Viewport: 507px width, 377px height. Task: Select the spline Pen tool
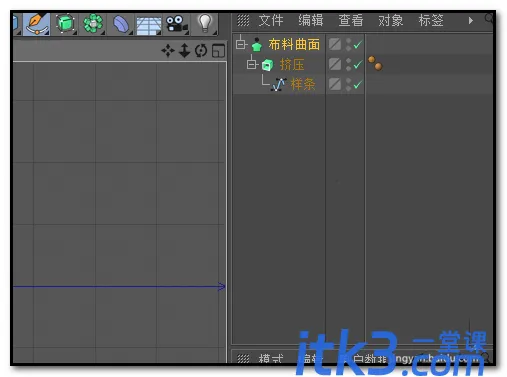[36, 24]
